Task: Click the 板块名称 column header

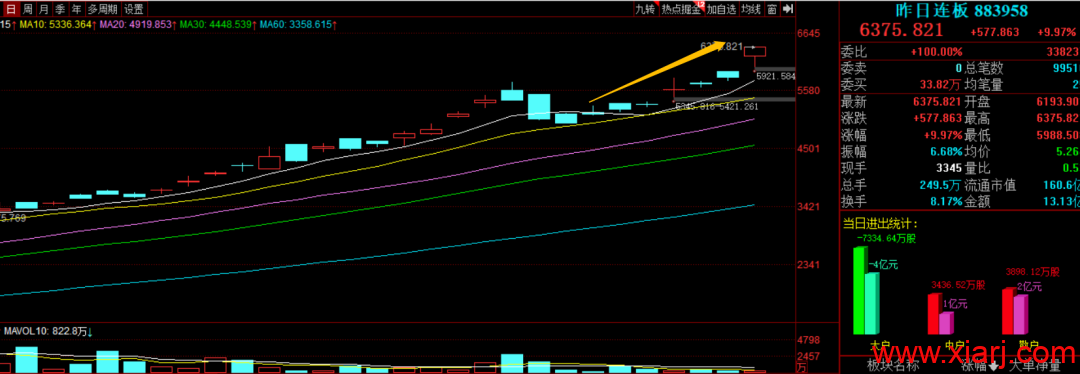Action: click(x=893, y=366)
